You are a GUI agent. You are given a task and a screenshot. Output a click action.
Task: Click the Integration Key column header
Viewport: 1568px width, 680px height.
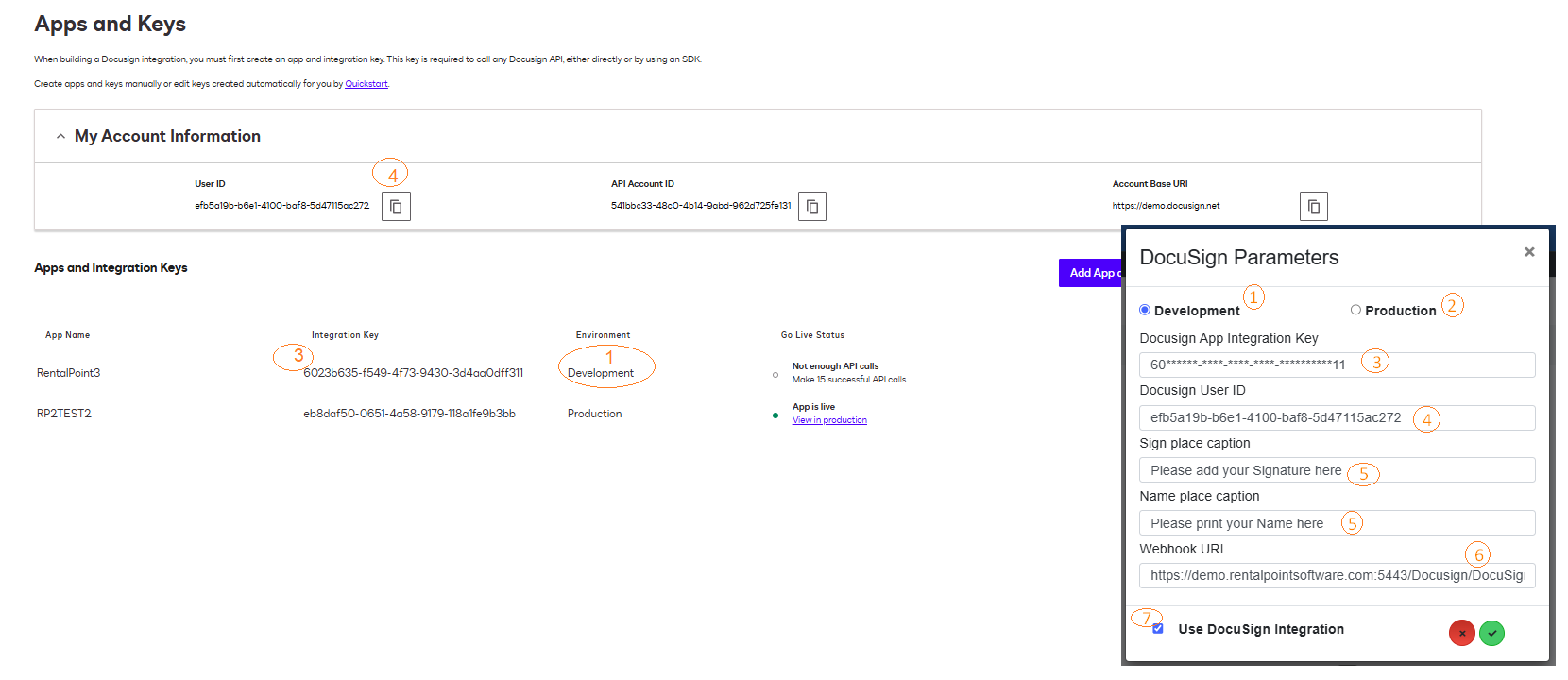point(345,335)
